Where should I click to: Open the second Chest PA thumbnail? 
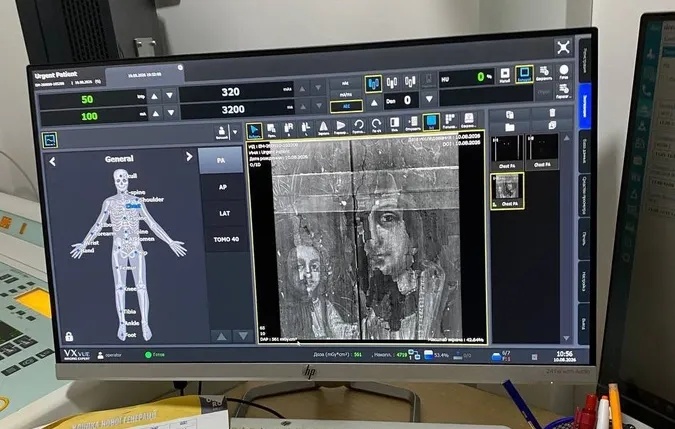[x=542, y=151]
